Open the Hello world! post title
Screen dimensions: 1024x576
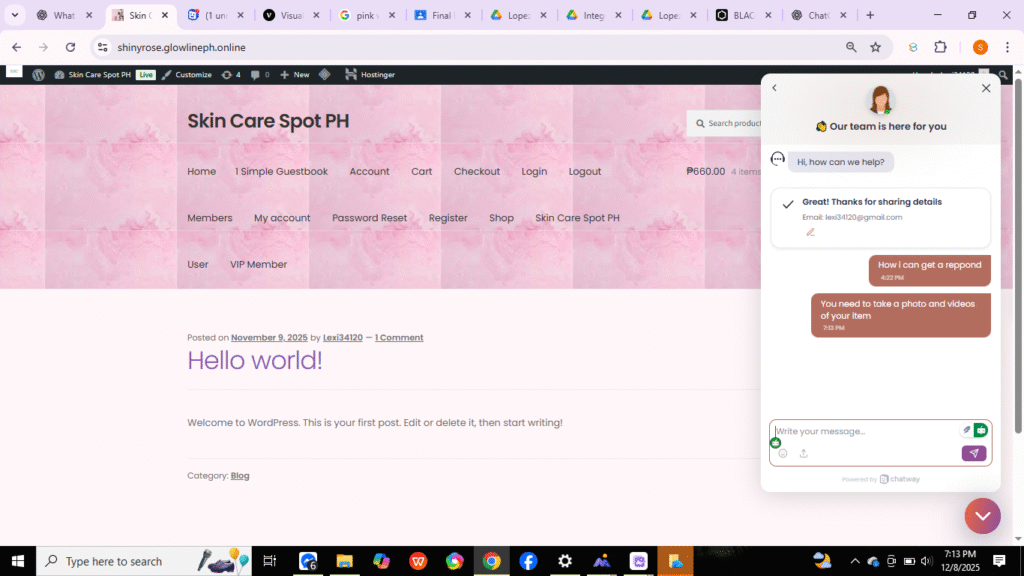pos(255,360)
